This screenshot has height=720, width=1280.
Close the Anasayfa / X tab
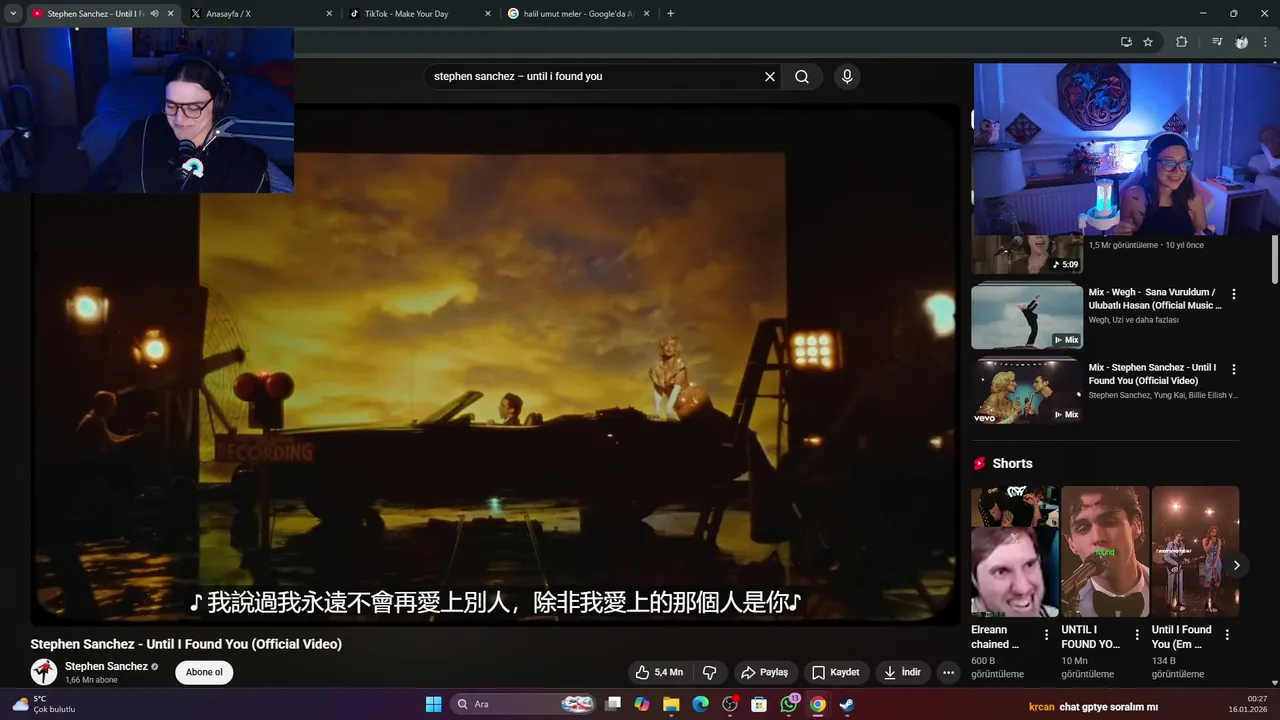329,14
